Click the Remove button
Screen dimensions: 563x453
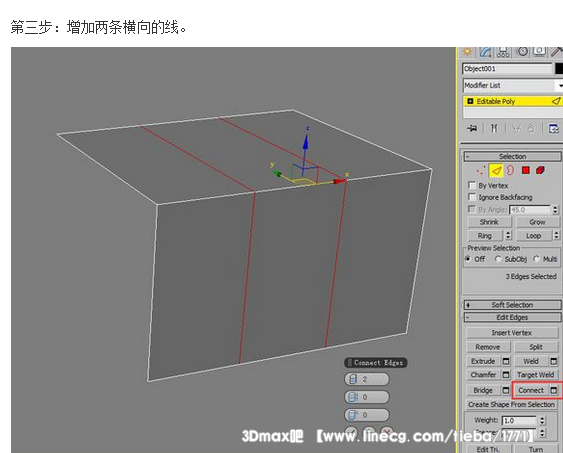(x=488, y=347)
